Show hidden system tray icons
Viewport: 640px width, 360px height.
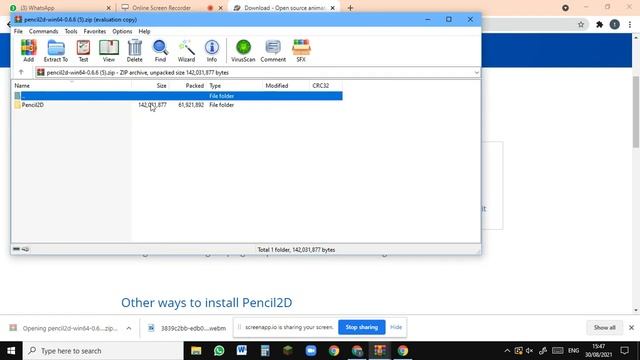pos(507,351)
